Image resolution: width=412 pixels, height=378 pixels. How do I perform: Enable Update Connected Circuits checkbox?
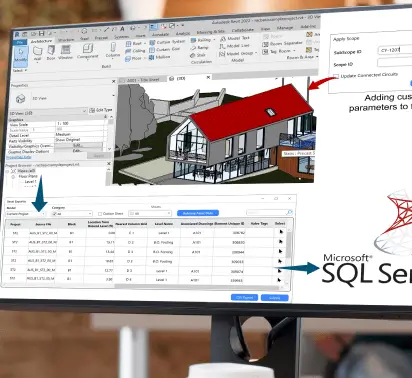[x=336, y=76]
